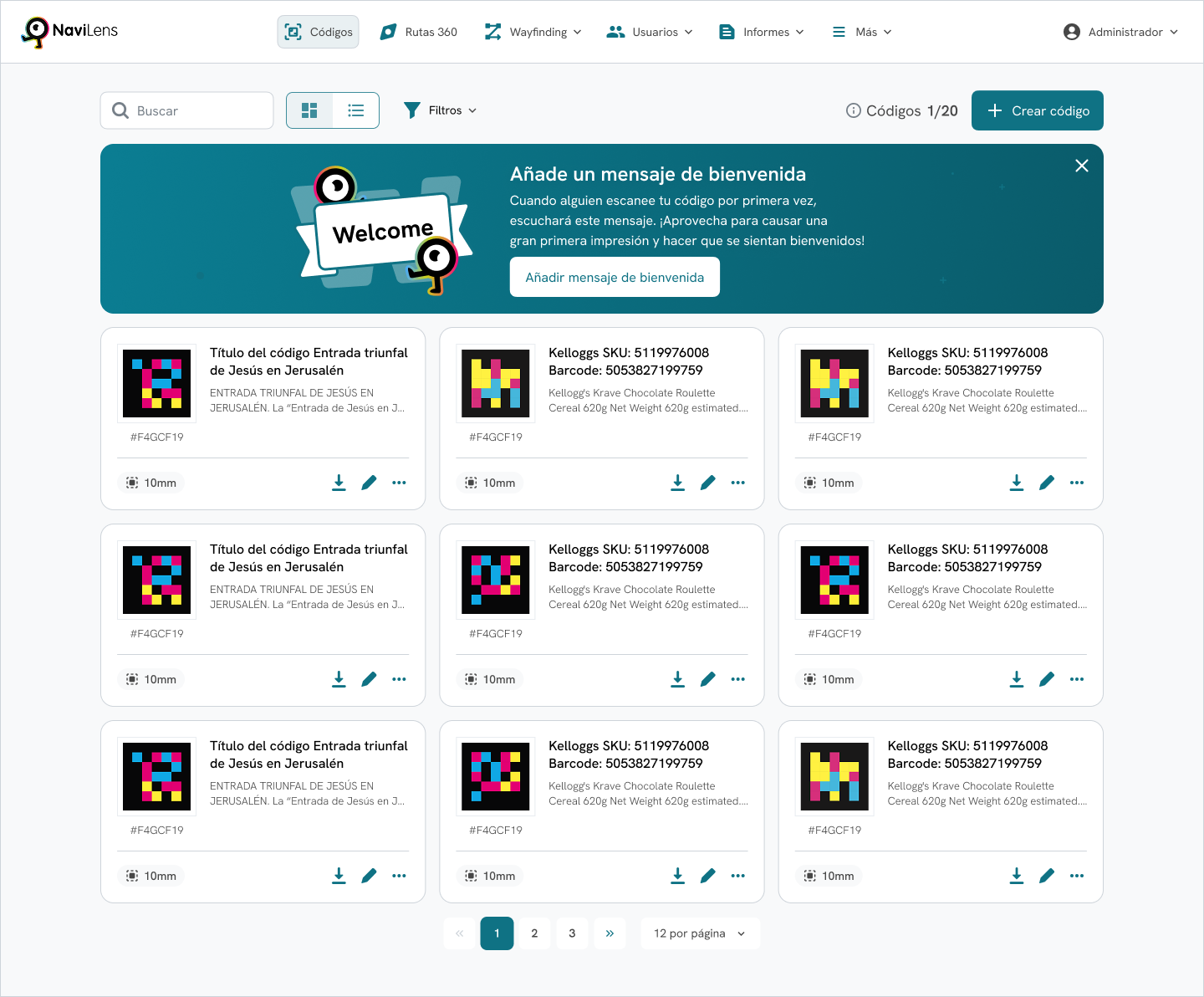
Task: Go to page 2 of results
Action: [534, 933]
